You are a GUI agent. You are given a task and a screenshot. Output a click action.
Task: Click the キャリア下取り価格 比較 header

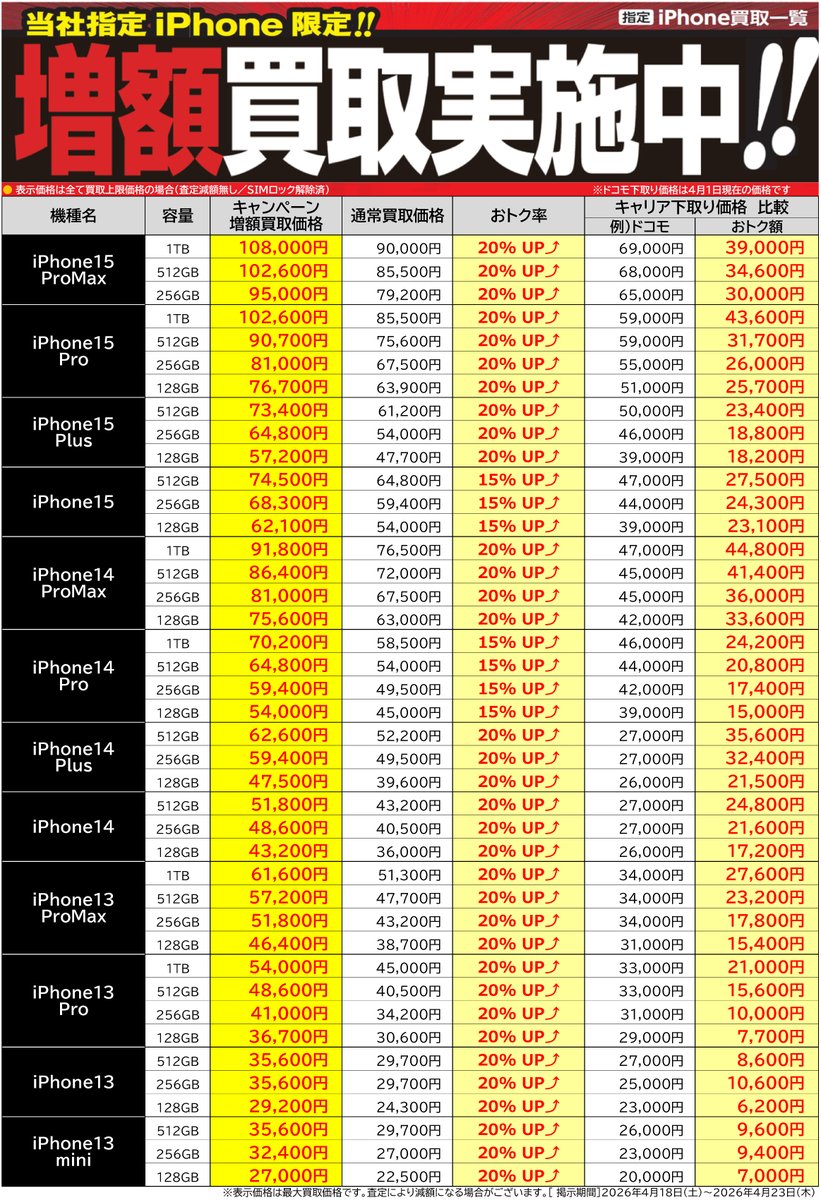click(700, 206)
